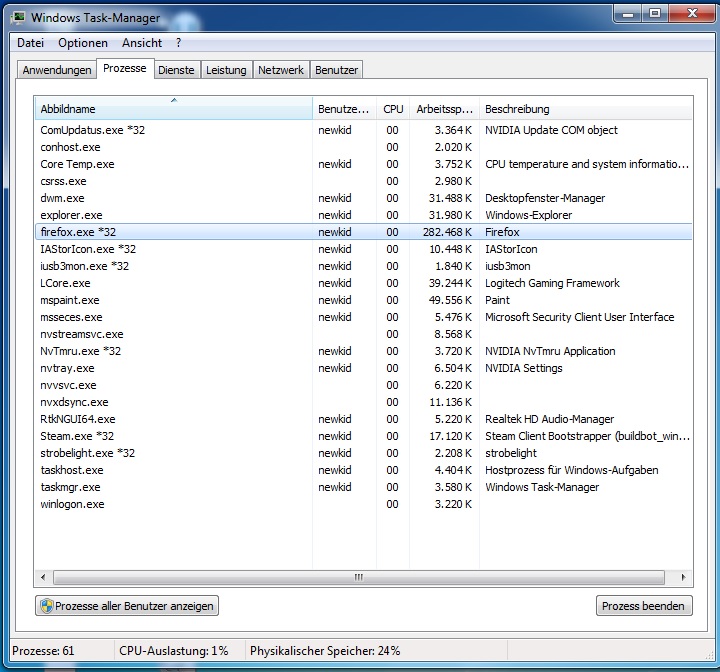Screen dimensions: 720x672
Task: Sort by Abbildname column header
Action: pyautogui.click(x=174, y=109)
